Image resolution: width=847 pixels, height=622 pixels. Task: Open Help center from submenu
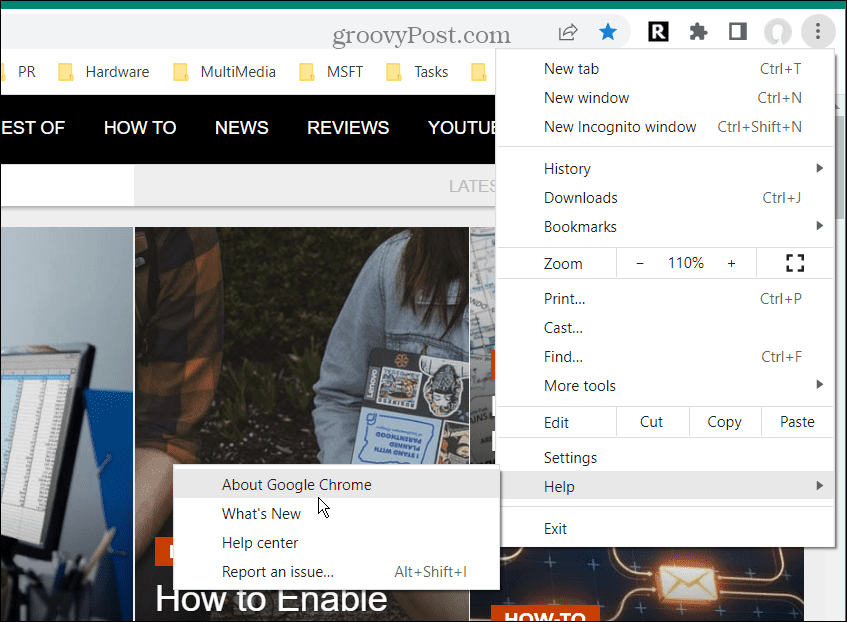337,543
